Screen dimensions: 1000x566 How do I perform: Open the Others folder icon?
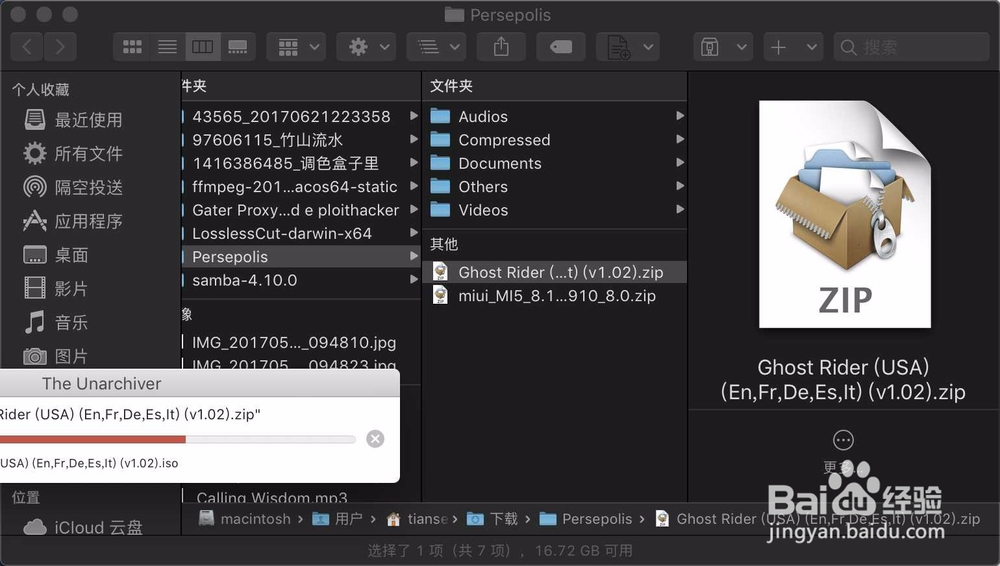440,187
